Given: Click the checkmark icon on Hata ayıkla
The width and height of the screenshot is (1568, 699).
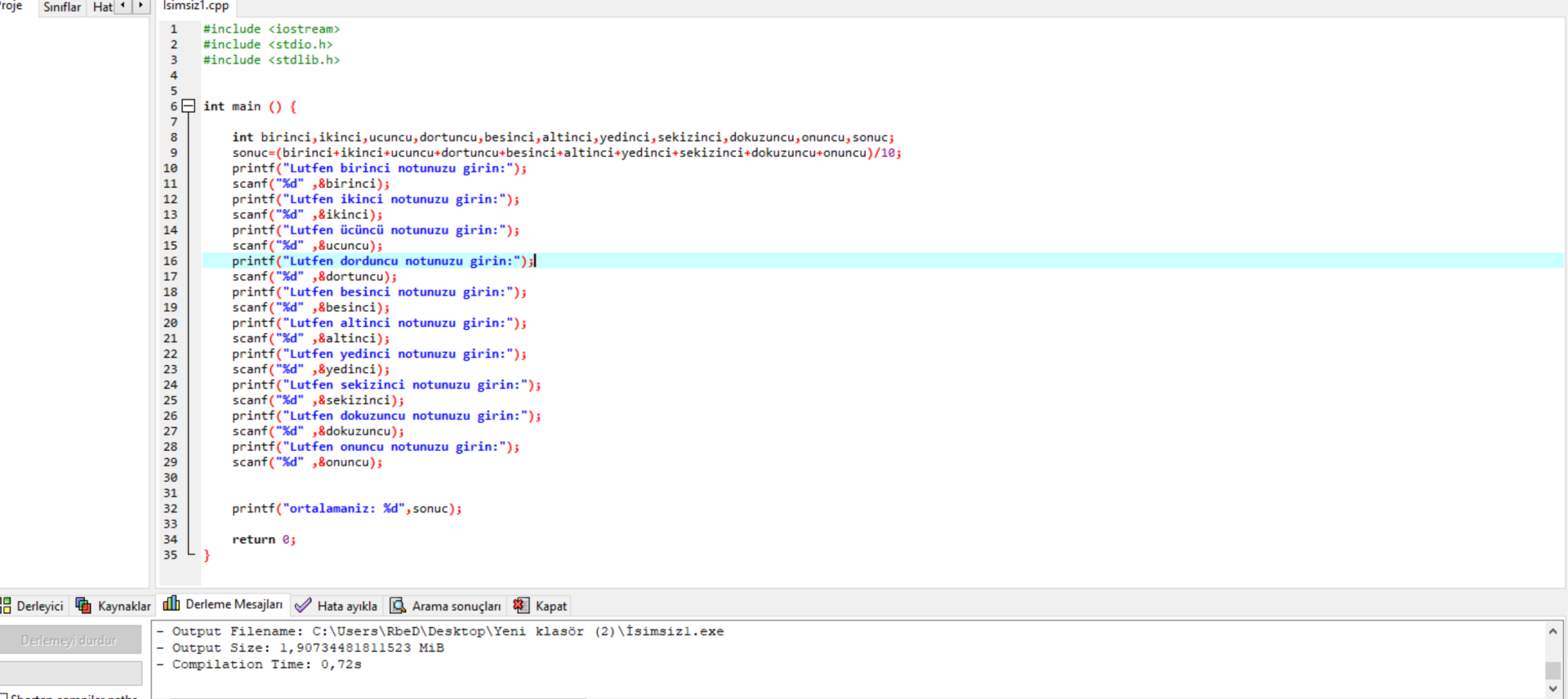Looking at the screenshot, I should coord(303,605).
